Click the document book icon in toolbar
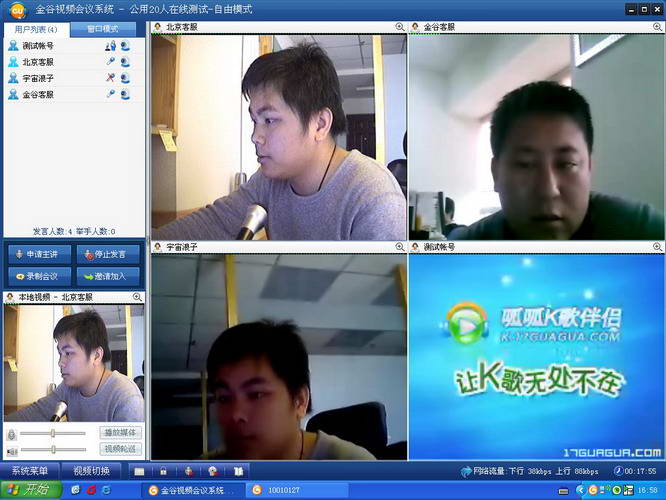 238,471
